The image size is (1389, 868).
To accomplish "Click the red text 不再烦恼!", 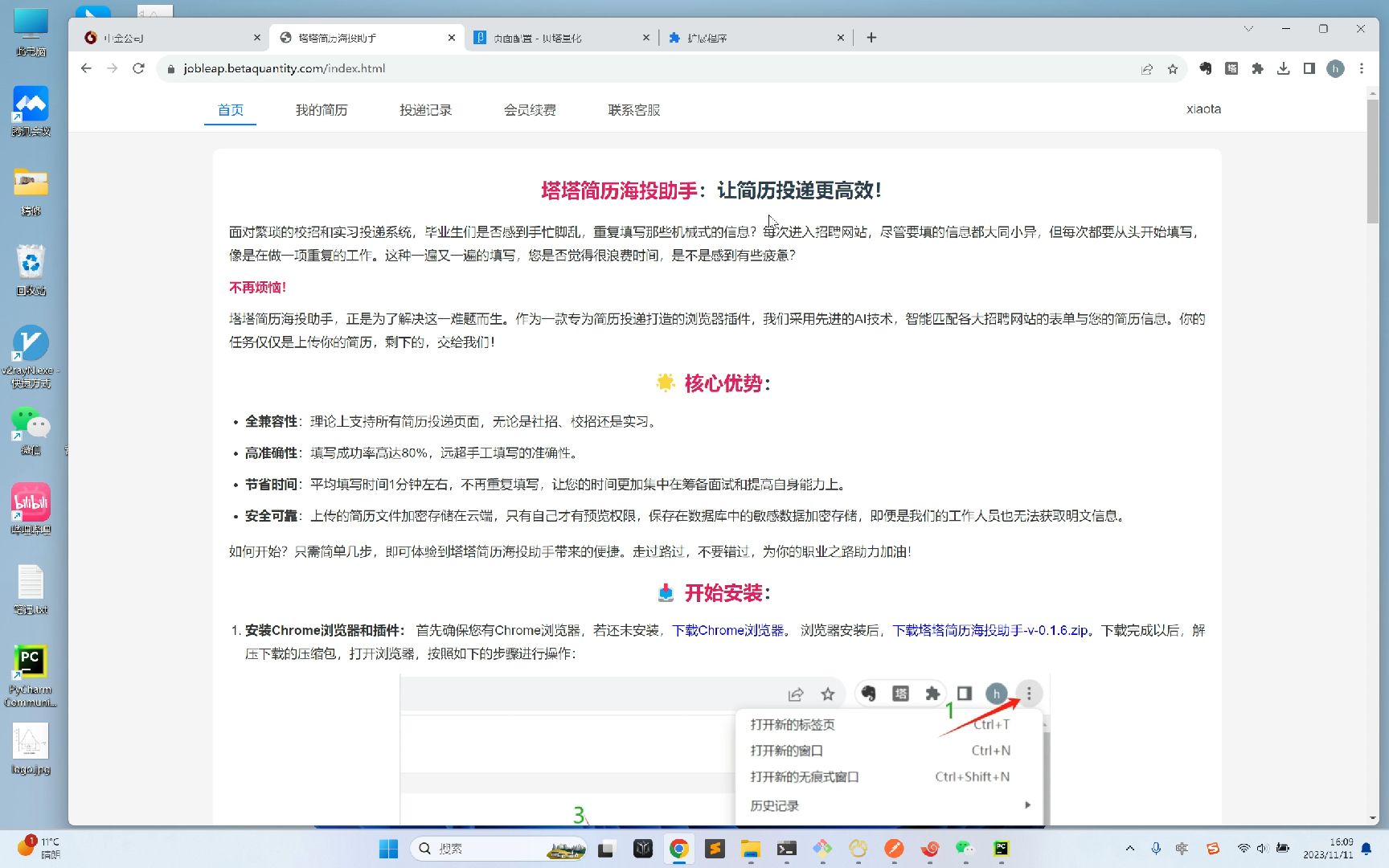I will 258,287.
